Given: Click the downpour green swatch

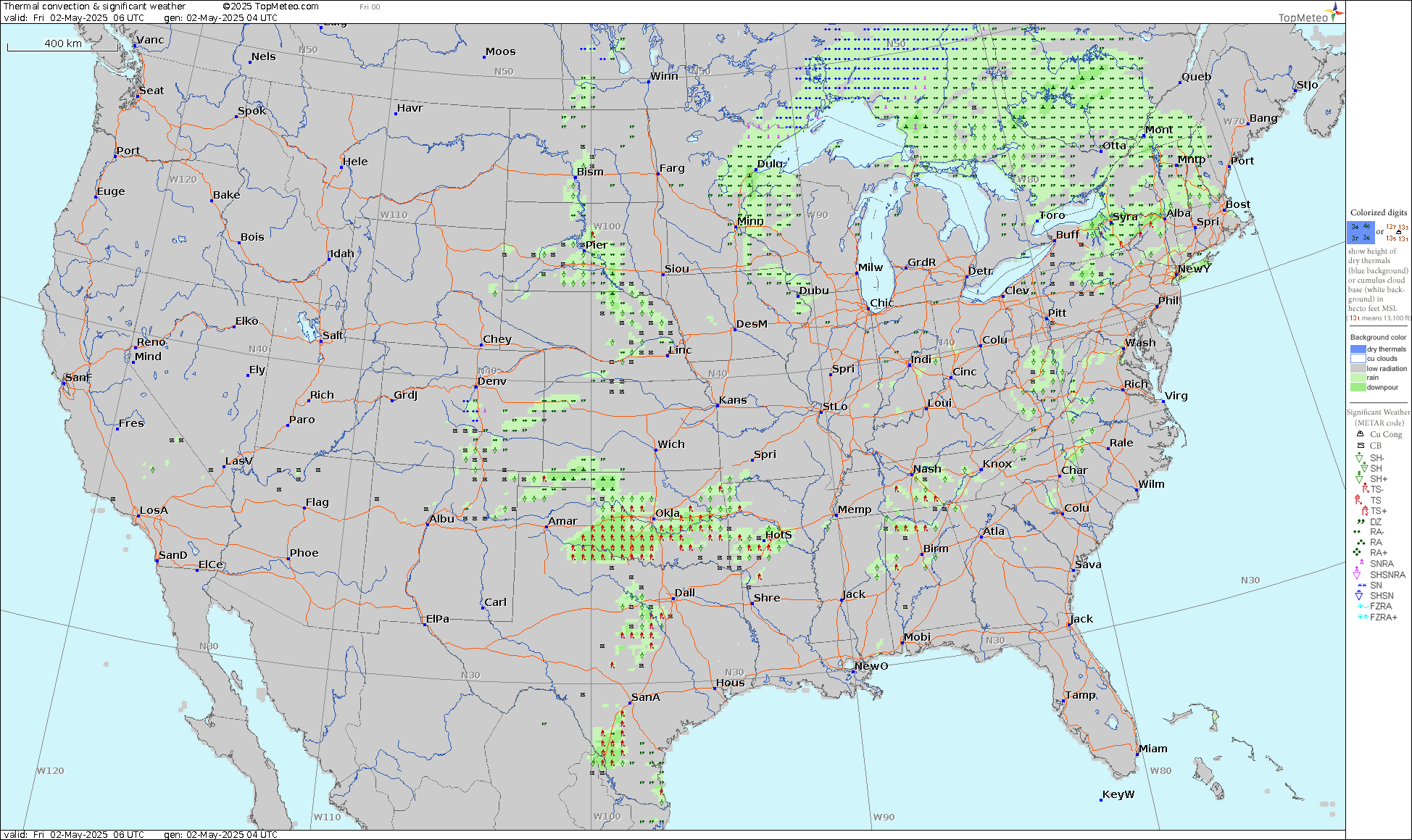Looking at the screenshot, I should pyautogui.click(x=1358, y=387).
